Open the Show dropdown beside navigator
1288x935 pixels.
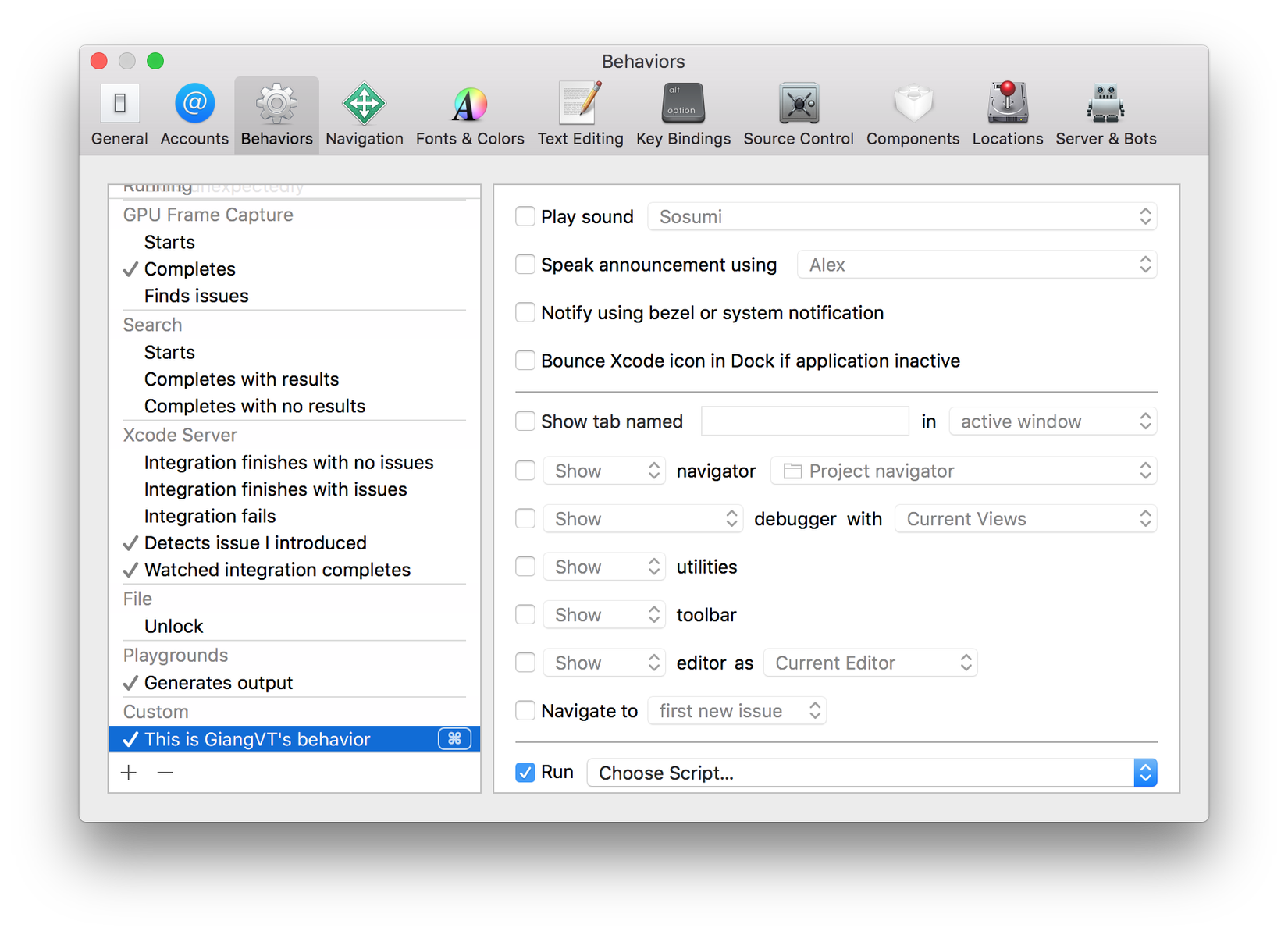604,471
